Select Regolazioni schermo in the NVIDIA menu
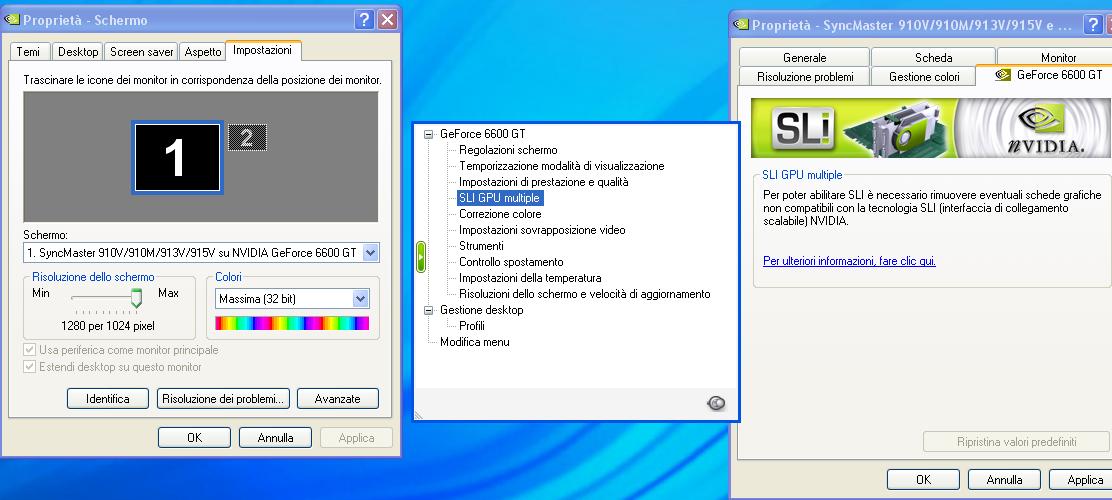 508,150
